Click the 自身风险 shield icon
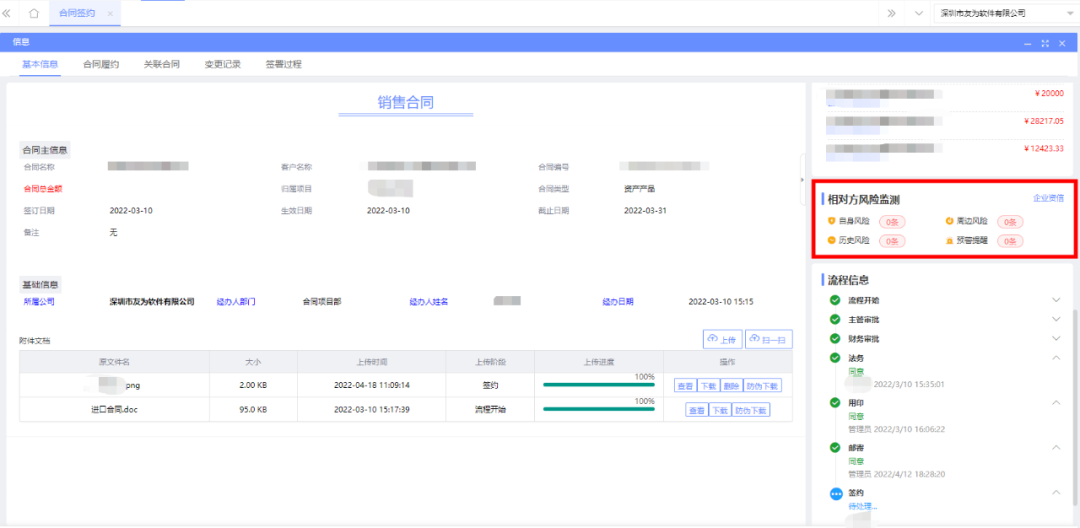This screenshot has height=528, width=1080. [x=832, y=222]
